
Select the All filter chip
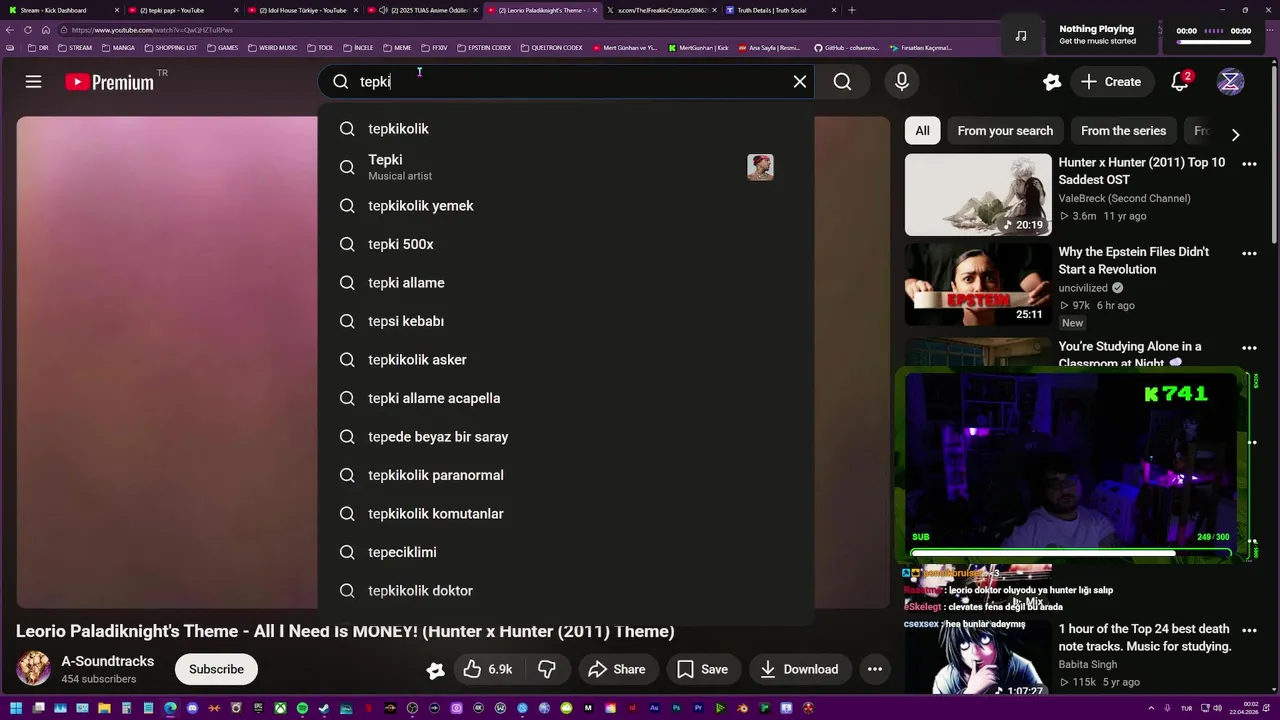[x=922, y=131]
